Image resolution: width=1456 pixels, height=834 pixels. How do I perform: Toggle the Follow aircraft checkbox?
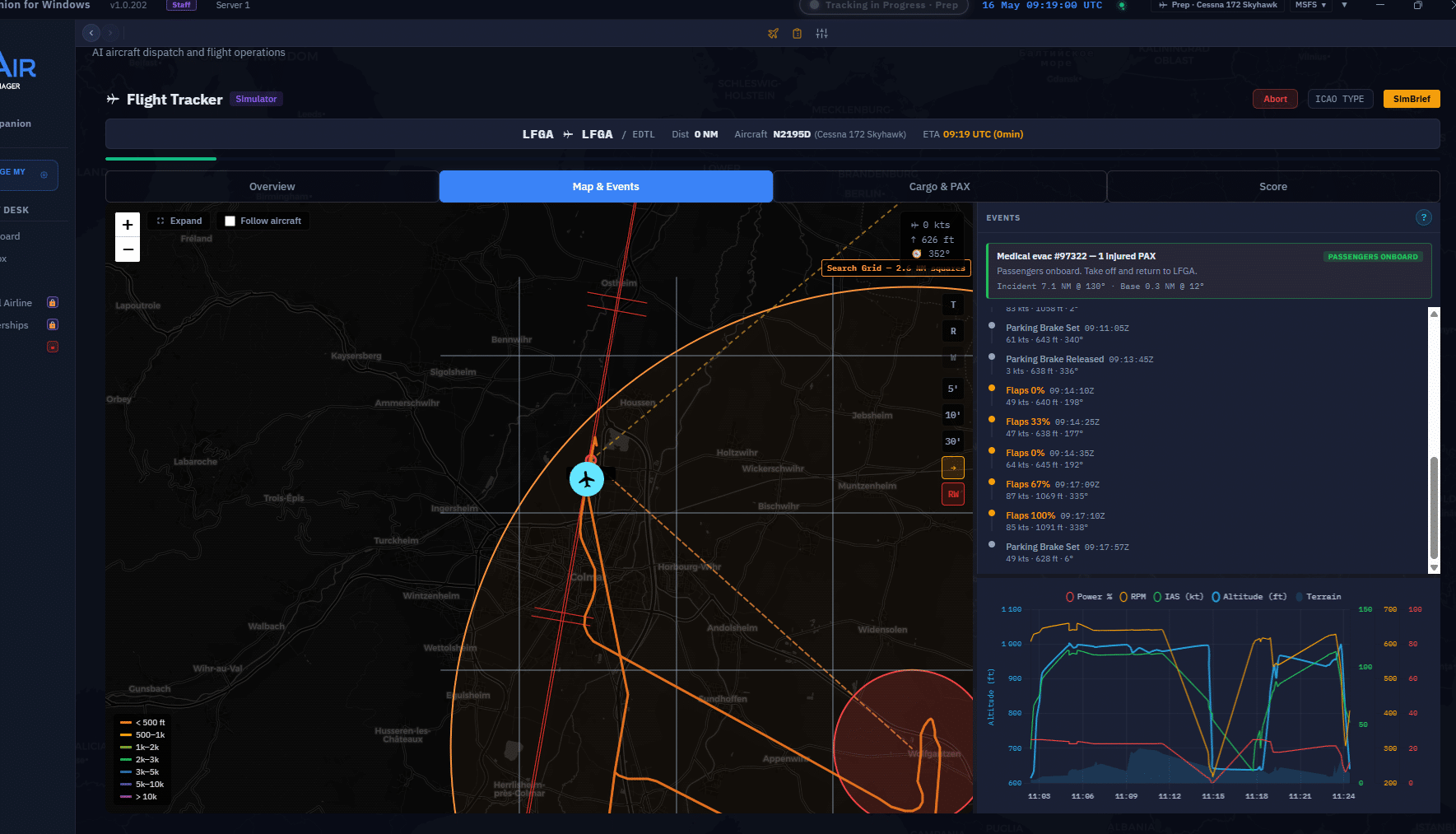coord(230,221)
